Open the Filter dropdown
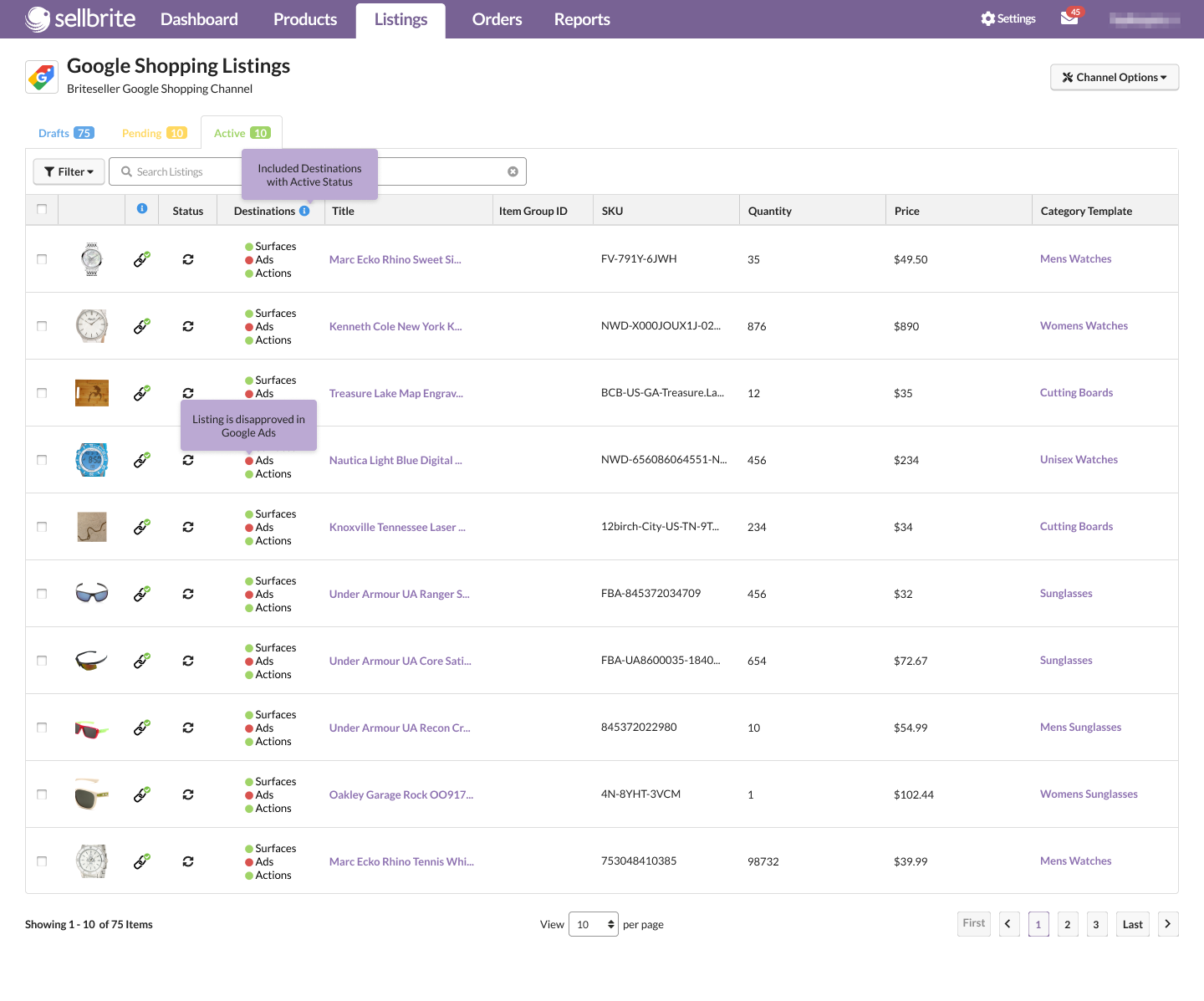 69,171
